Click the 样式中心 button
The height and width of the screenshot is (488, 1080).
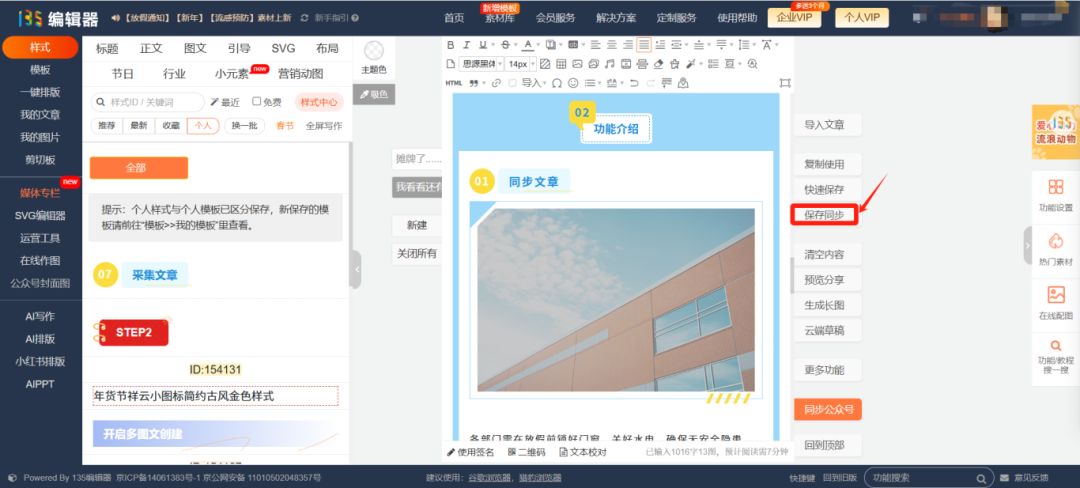(x=319, y=102)
